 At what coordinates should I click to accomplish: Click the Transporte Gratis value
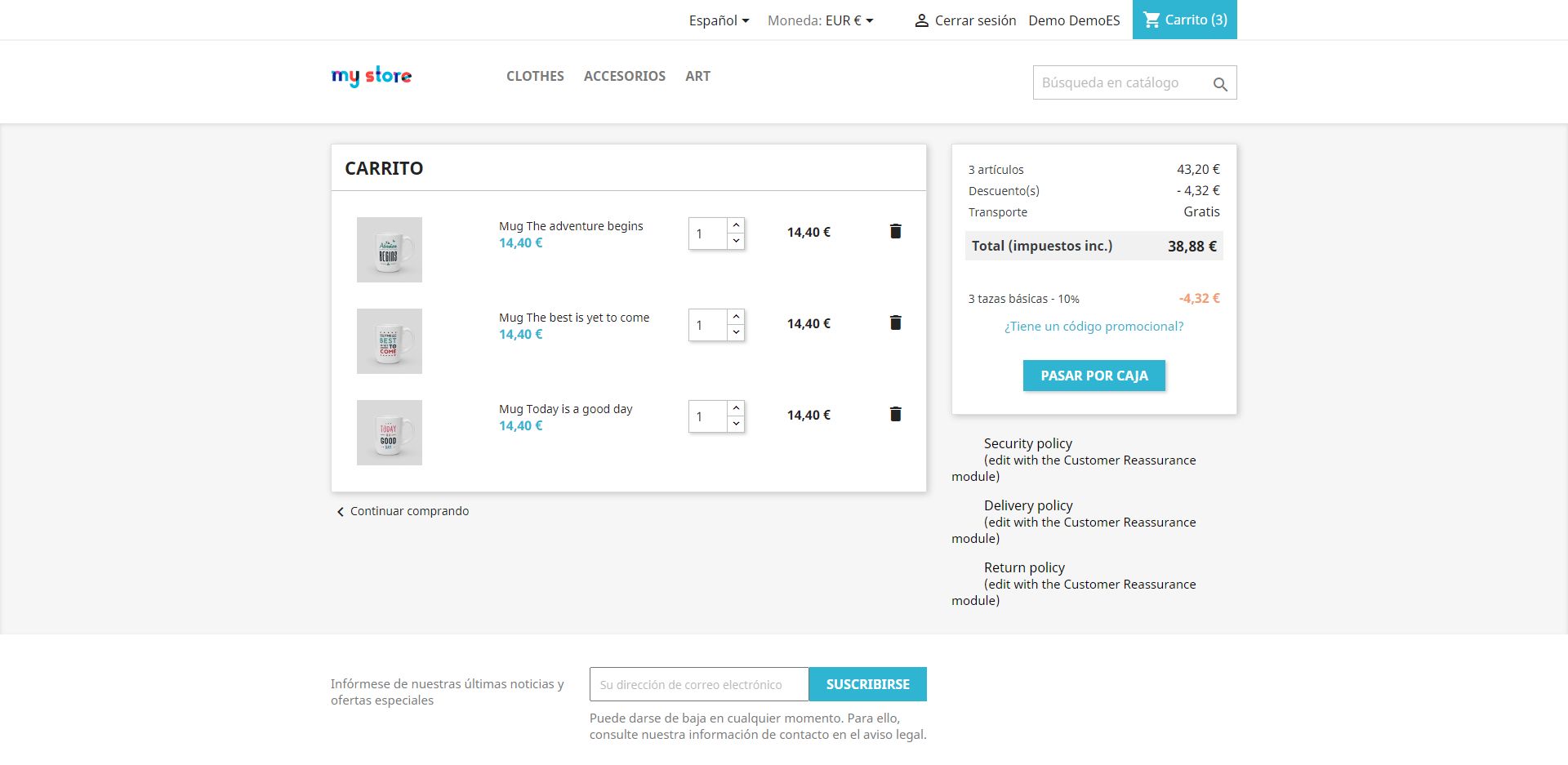click(1202, 211)
